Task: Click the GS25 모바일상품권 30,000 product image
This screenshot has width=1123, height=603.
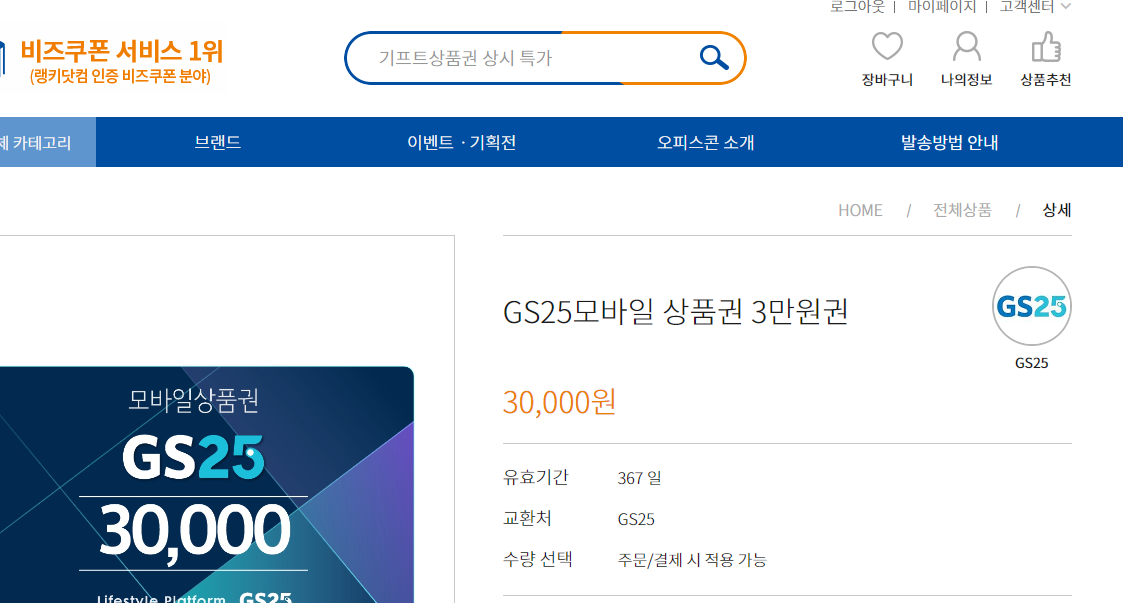Action: [207, 485]
